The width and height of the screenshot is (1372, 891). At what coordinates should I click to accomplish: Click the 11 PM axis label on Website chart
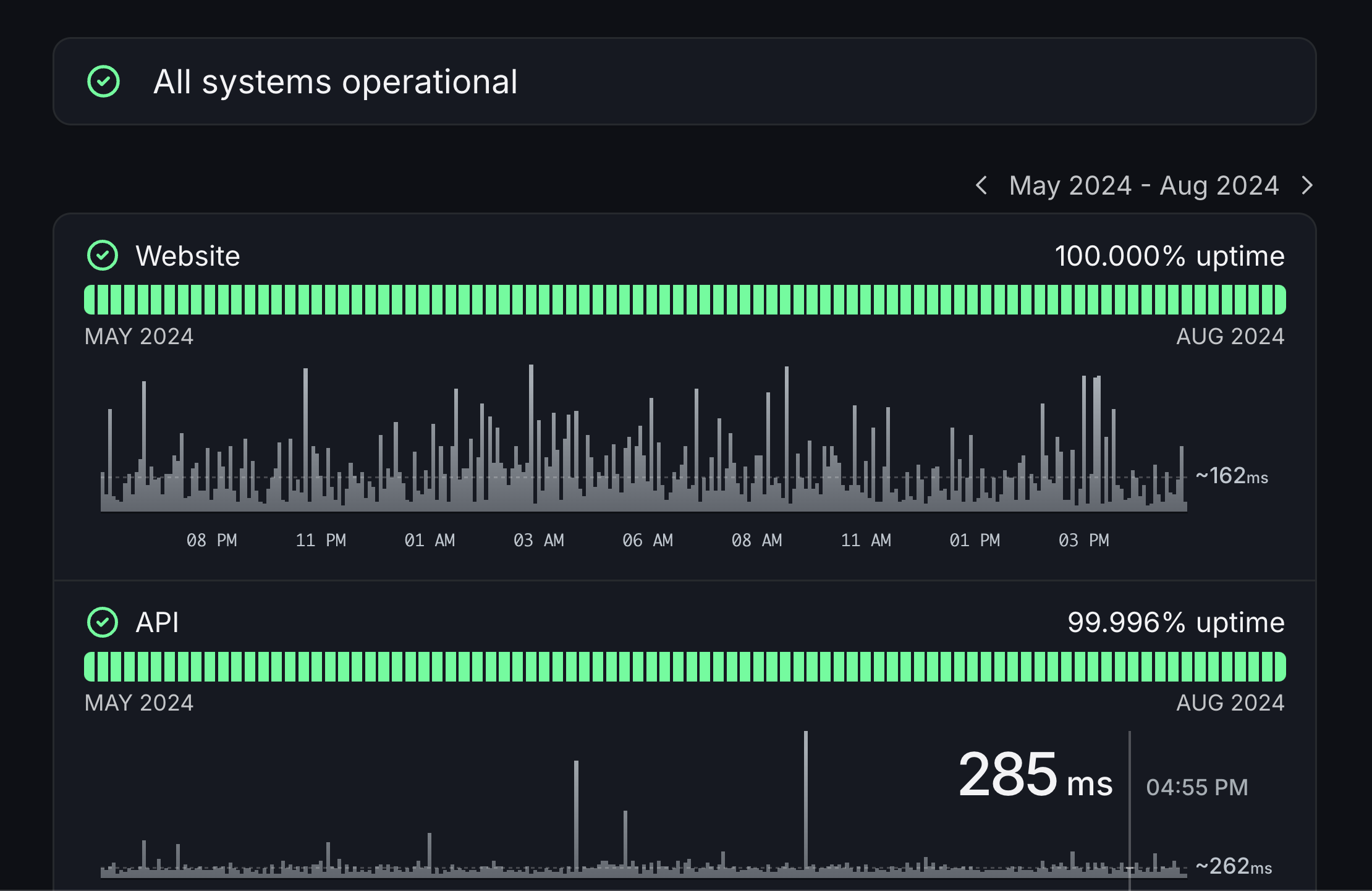tap(321, 540)
